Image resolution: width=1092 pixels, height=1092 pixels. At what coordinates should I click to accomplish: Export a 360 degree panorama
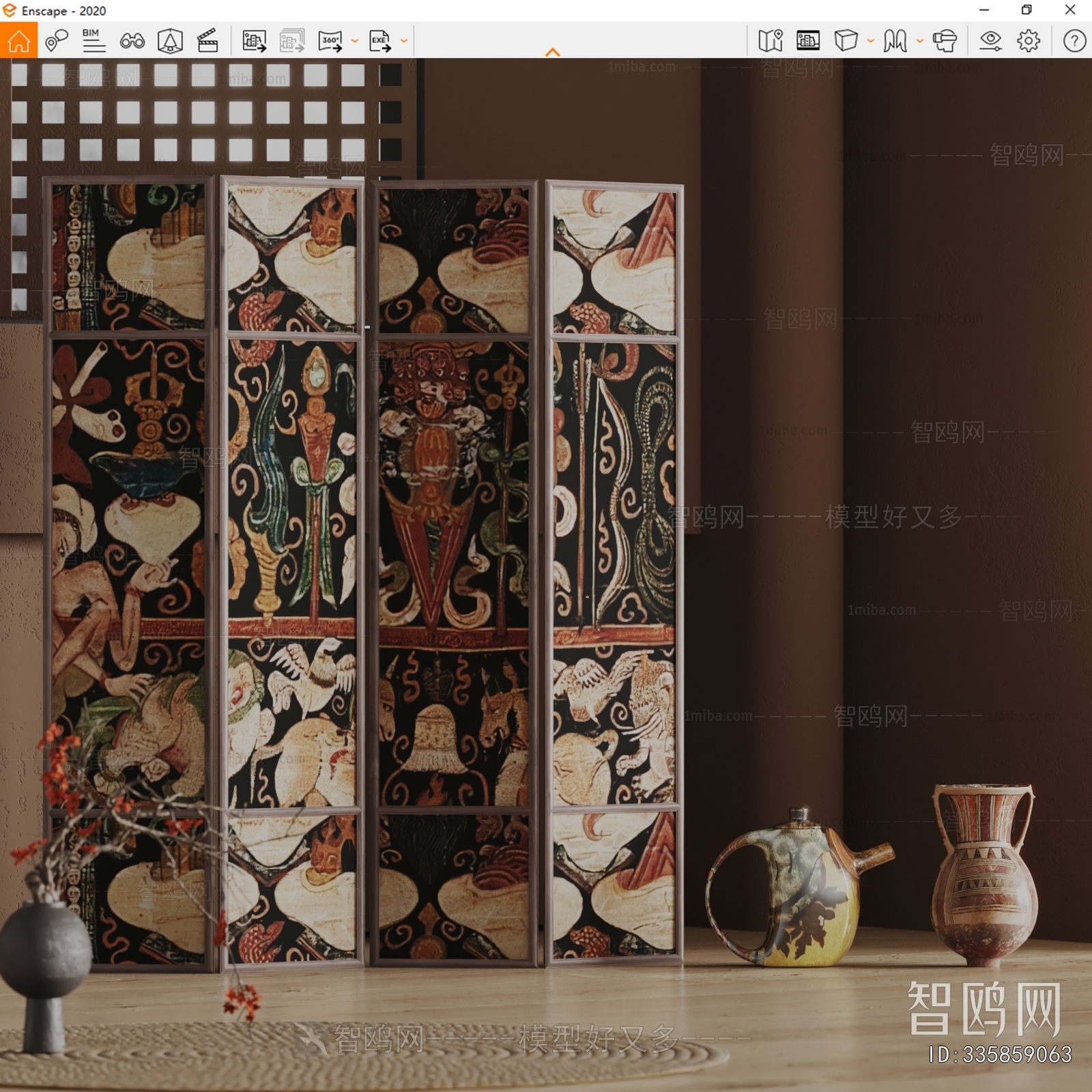tap(330, 41)
